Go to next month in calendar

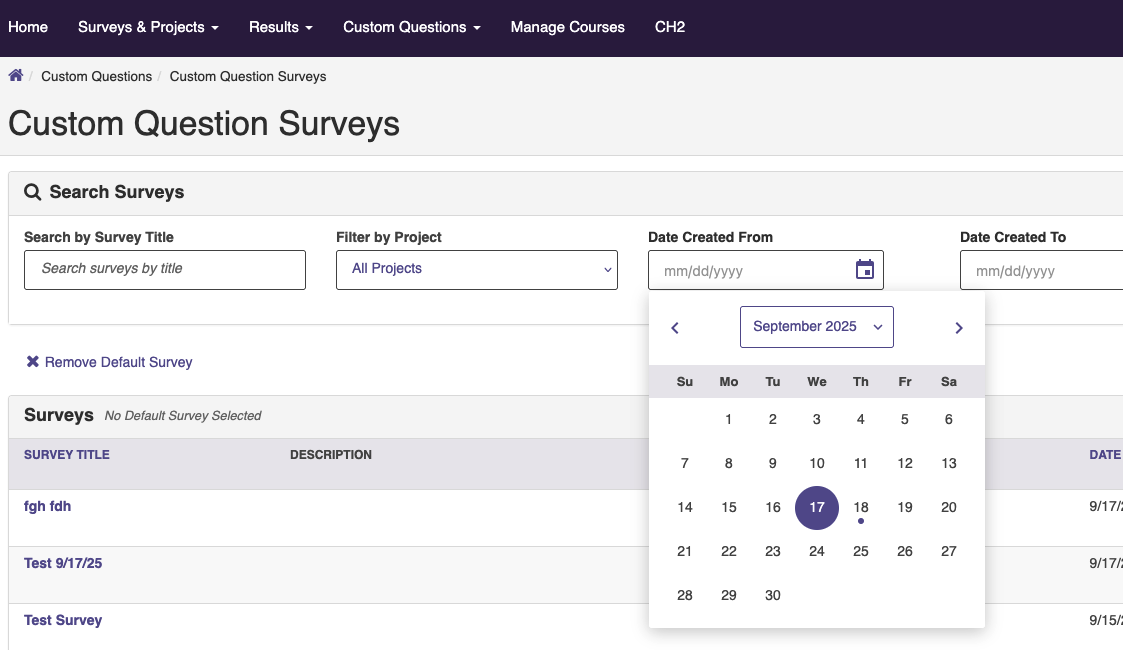959,328
